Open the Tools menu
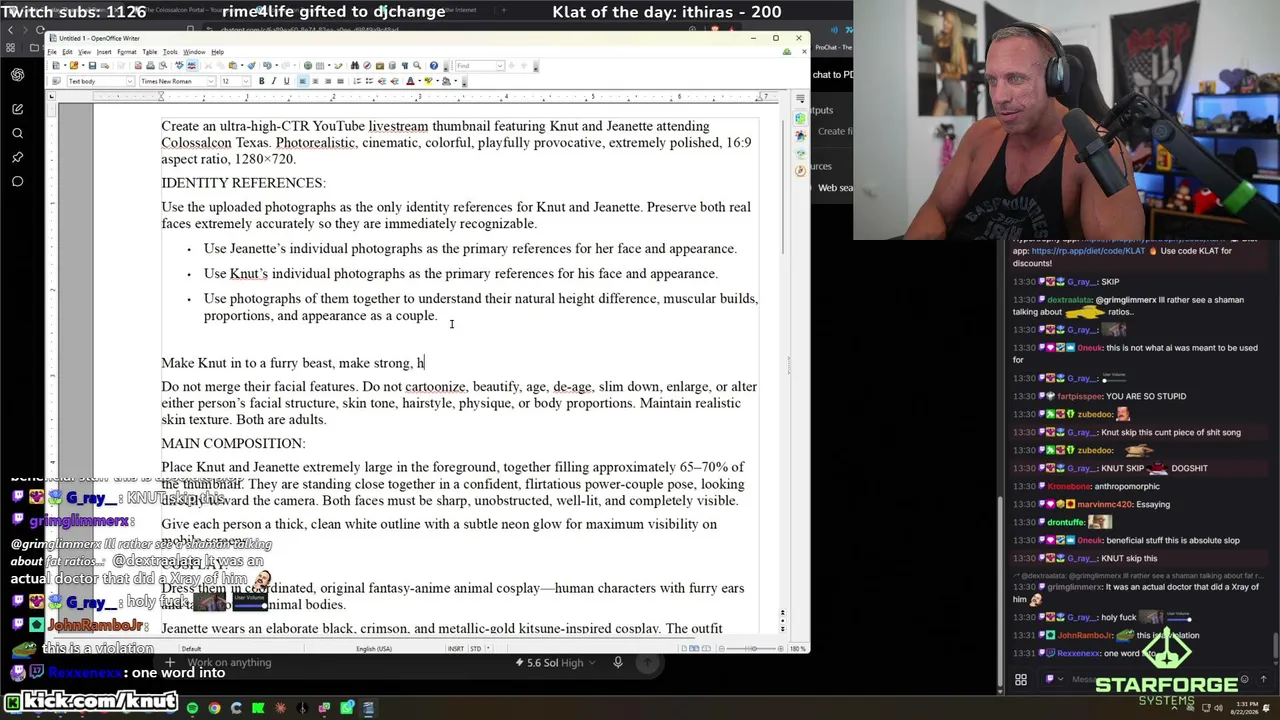The width and height of the screenshot is (1280, 720). pos(170,52)
